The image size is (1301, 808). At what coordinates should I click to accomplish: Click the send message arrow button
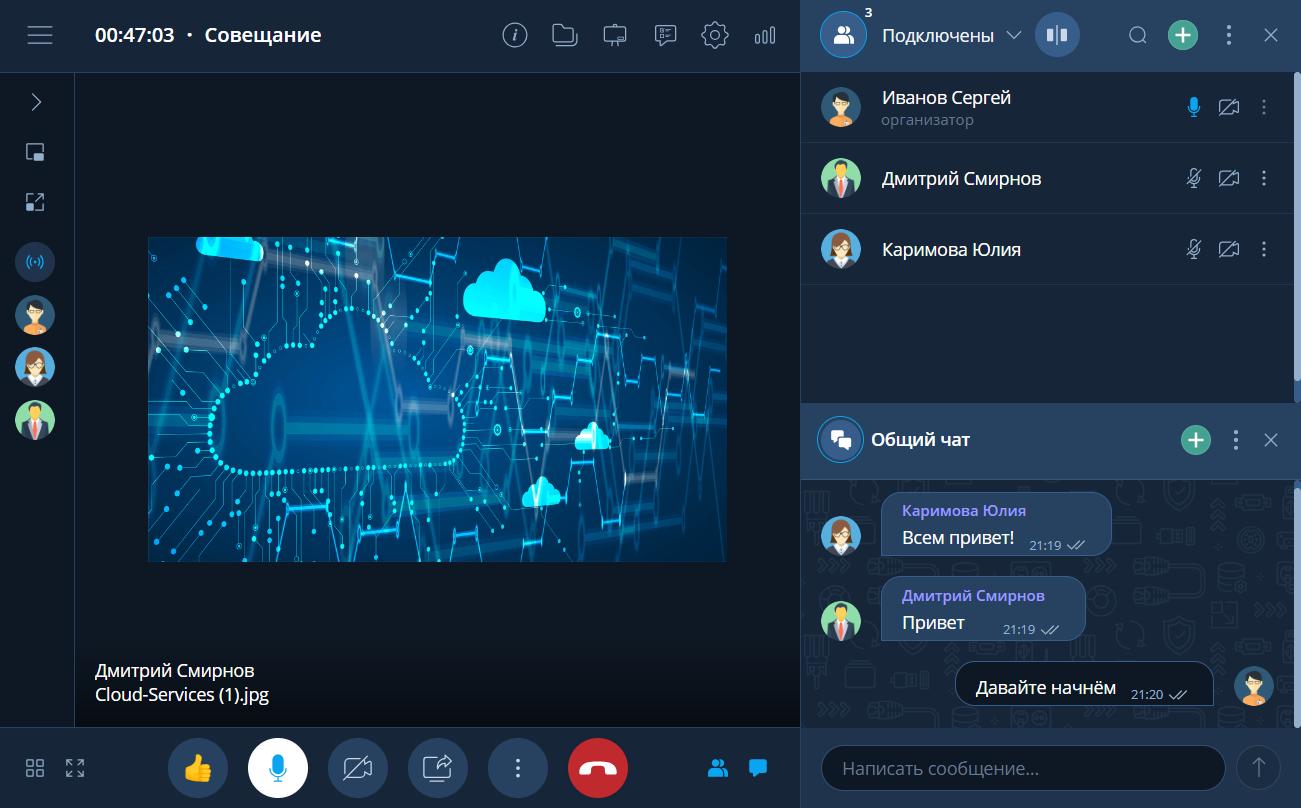pyautogui.click(x=1258, y=768)
